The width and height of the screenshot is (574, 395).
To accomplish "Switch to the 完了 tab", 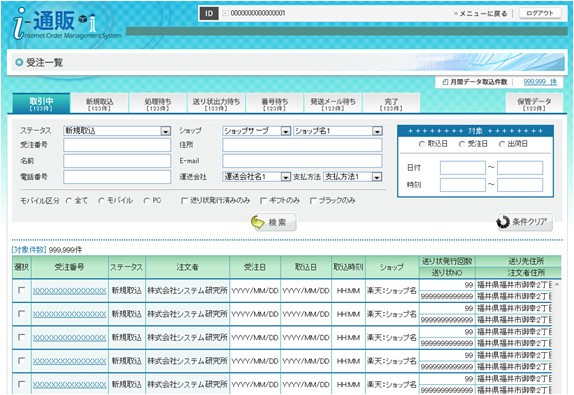I will coord(391,104).
